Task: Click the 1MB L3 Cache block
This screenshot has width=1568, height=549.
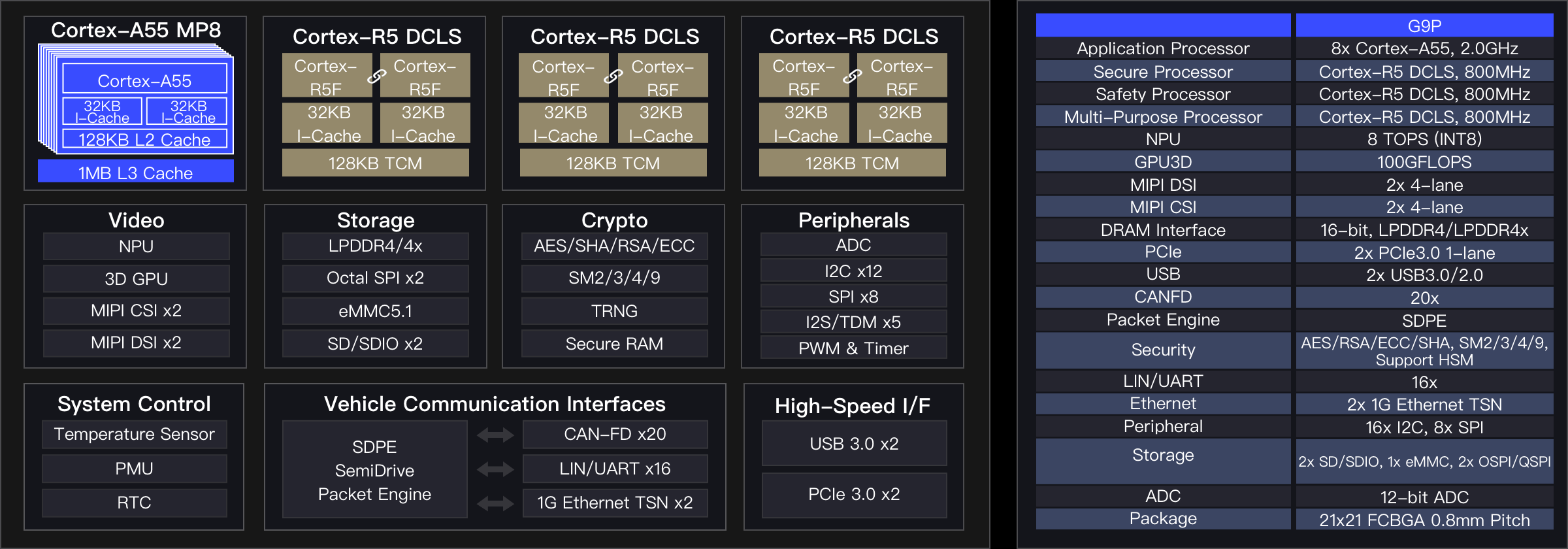Action: tap(136, 172)
